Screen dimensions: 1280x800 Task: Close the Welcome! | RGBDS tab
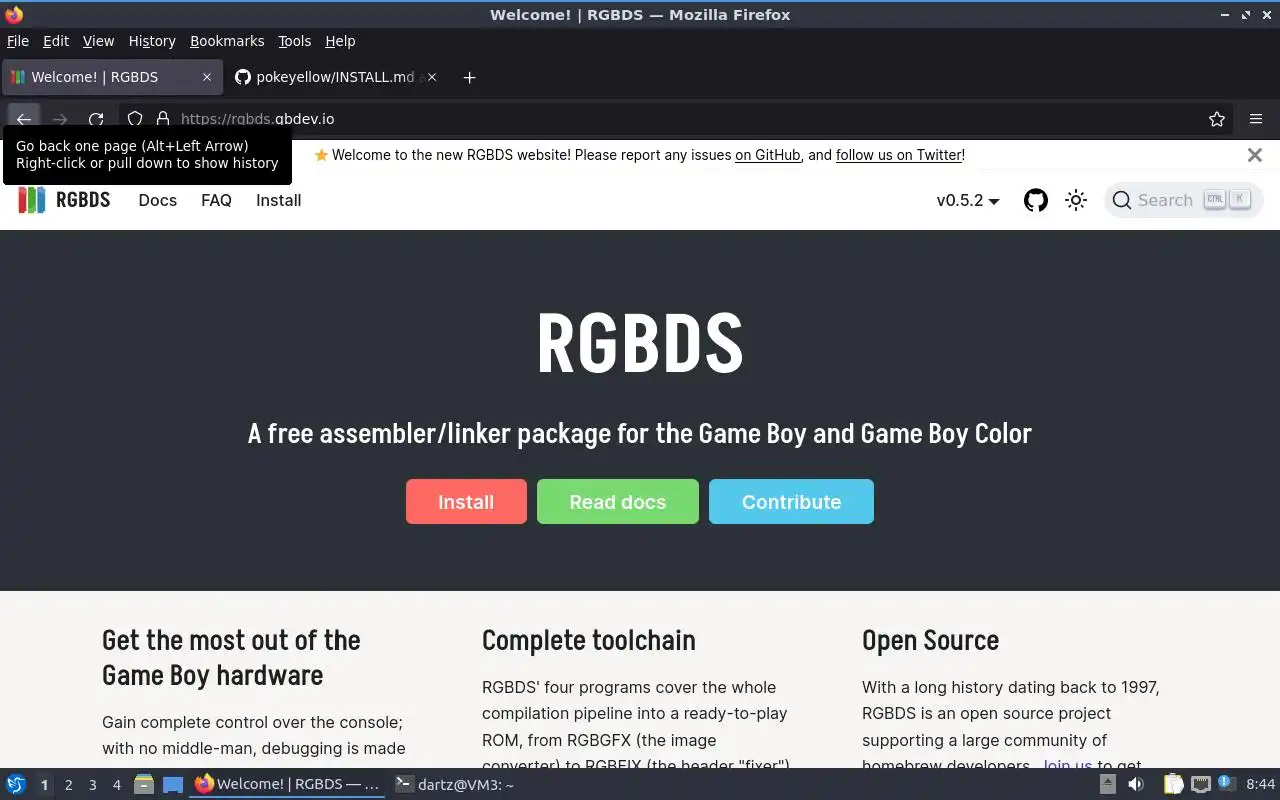[207, 77]
